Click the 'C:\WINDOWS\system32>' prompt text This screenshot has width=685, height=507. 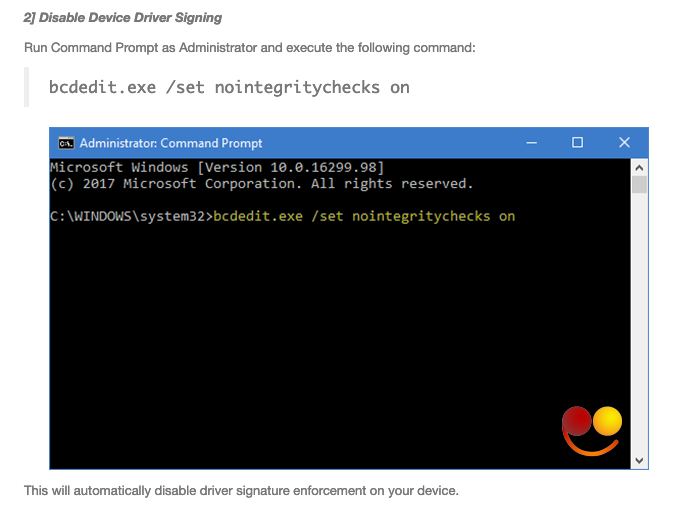pyautogui.click(x=131, y=216)
